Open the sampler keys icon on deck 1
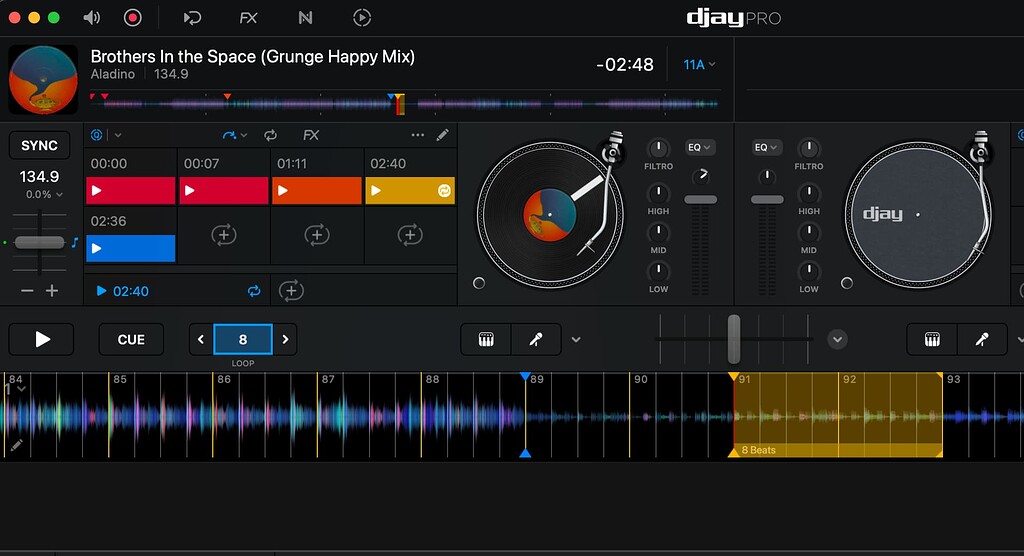This screenshot has height=556, width=1024. click(x=486, y=339)
